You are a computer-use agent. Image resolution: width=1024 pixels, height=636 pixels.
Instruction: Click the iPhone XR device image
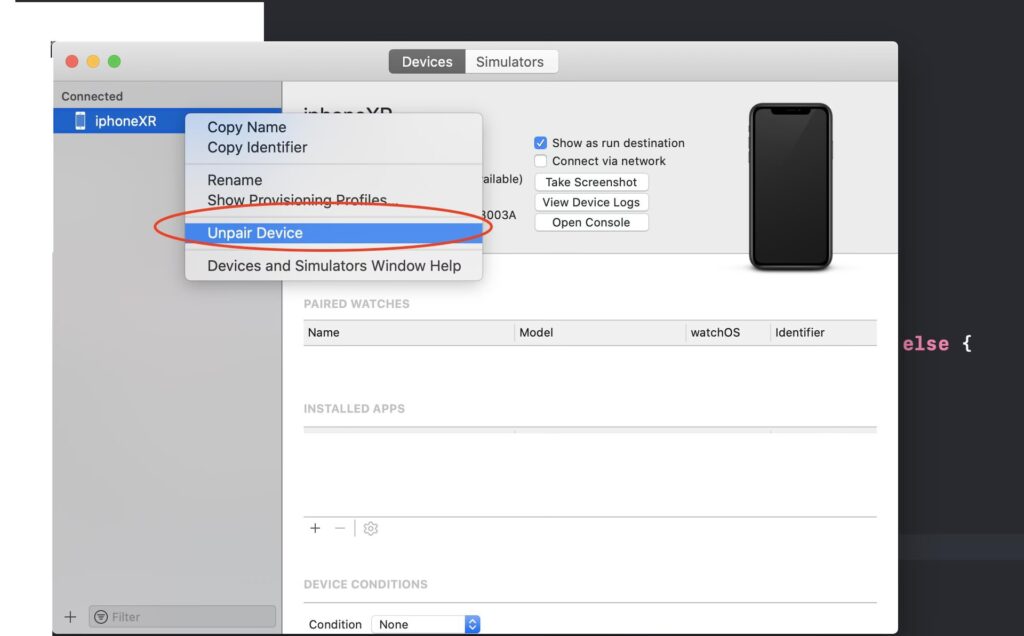click(x=790, y=187)
